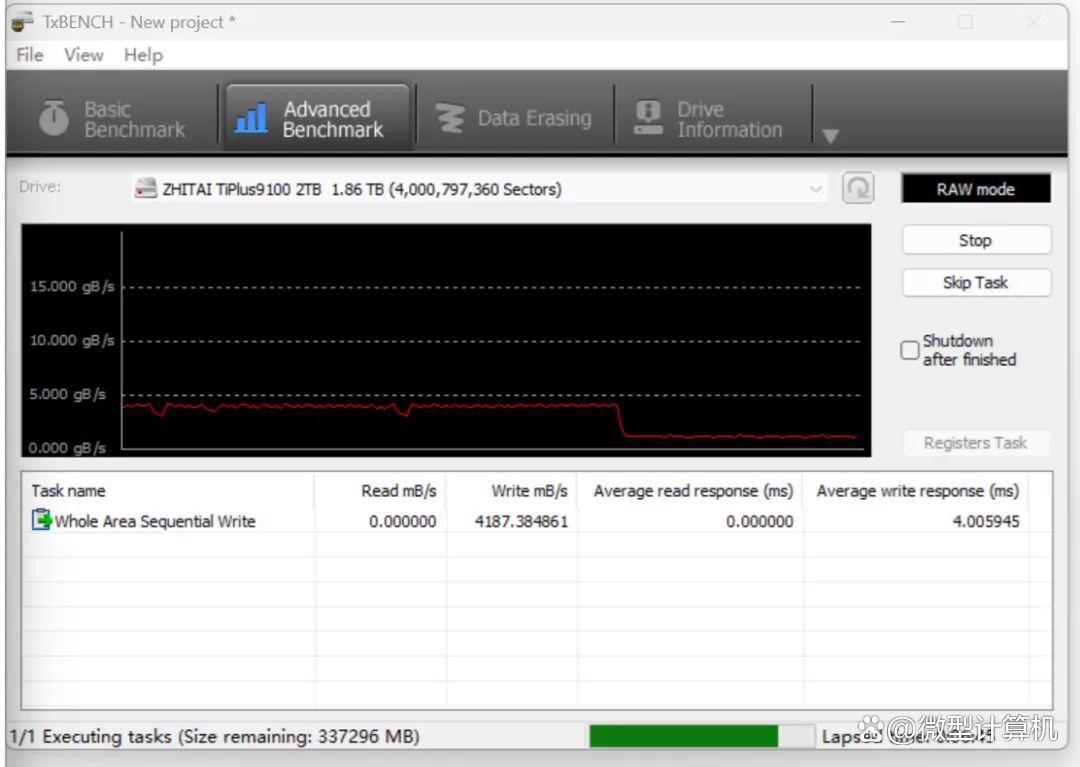Click the TxBENCH app icon in title bar
This screenshot has width=1080, height=767.
click(22, 21)
